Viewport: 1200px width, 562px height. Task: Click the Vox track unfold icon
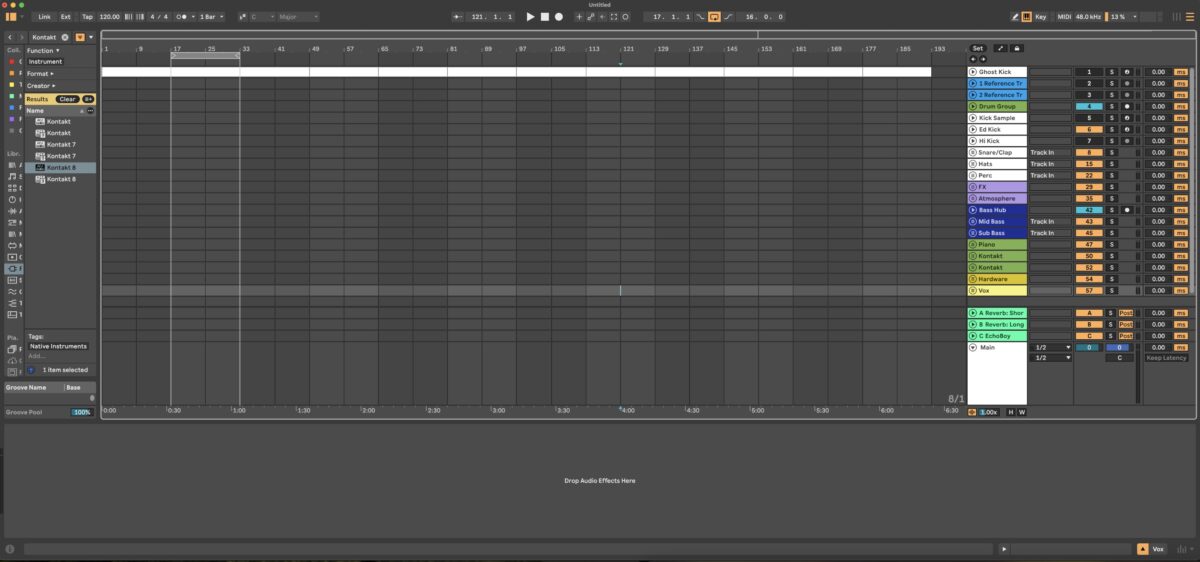click(x=972, y=290)
